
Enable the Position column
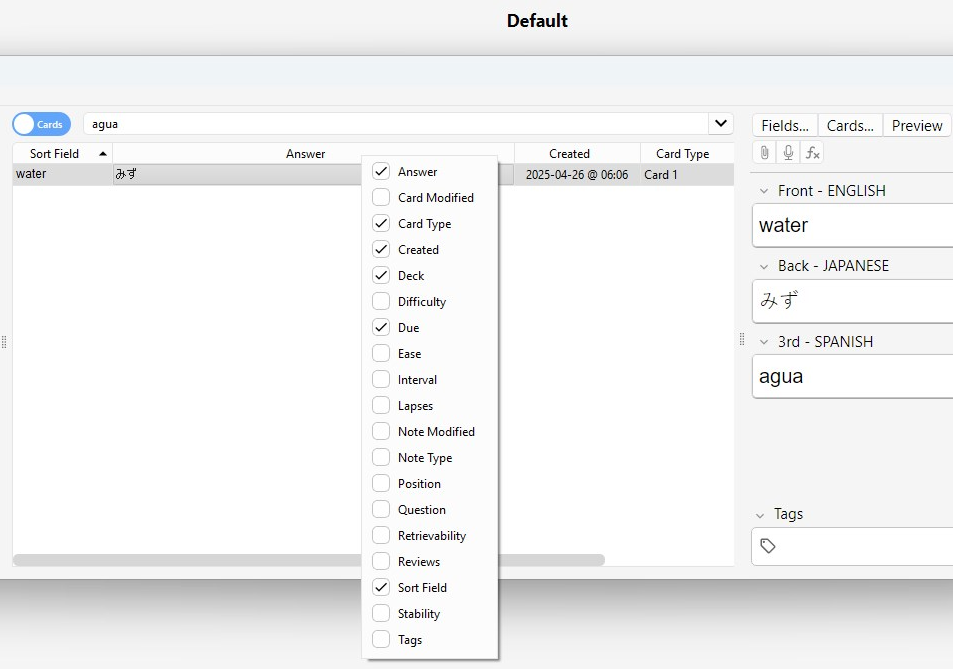(381, 484)
